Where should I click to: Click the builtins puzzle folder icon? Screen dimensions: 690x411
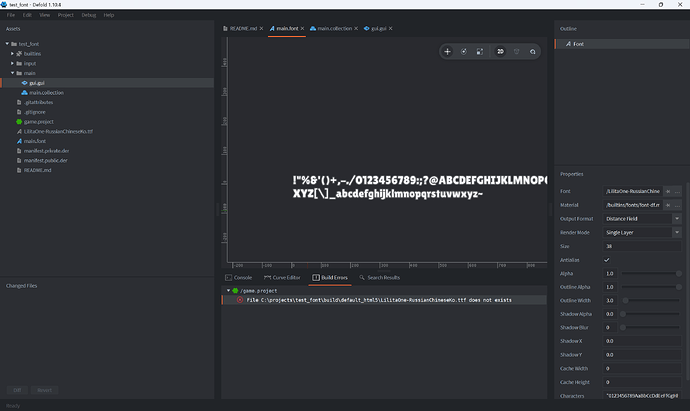(19, 54)
